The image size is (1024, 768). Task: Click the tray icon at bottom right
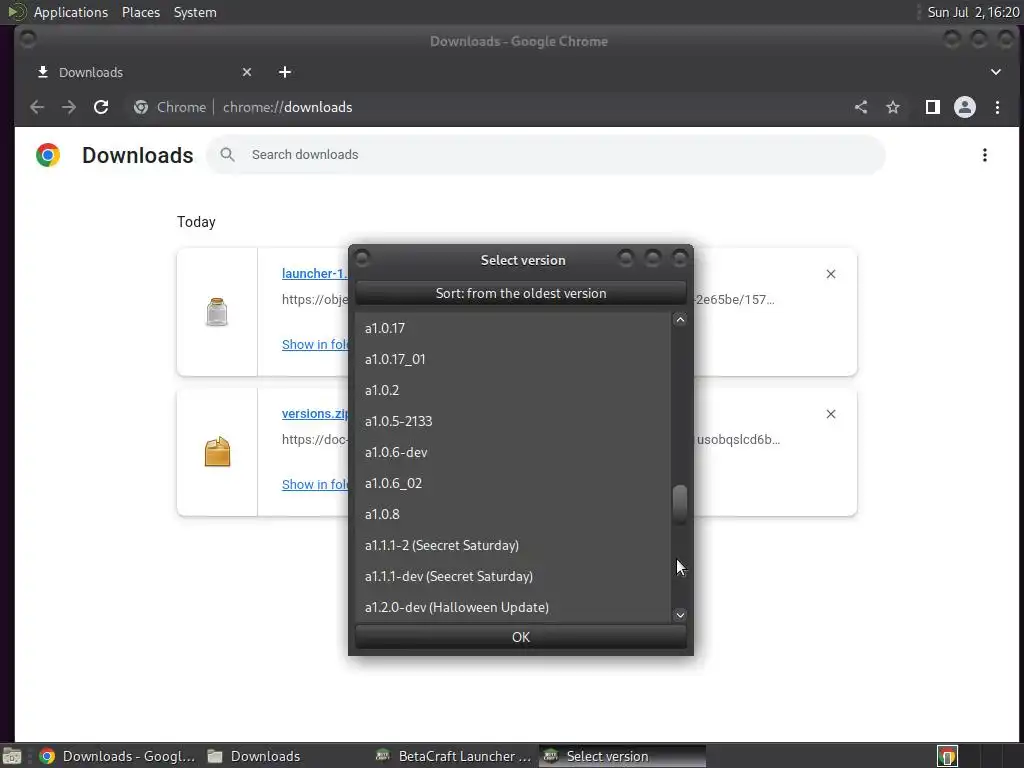pyautogui.click(x=947, y=756)
